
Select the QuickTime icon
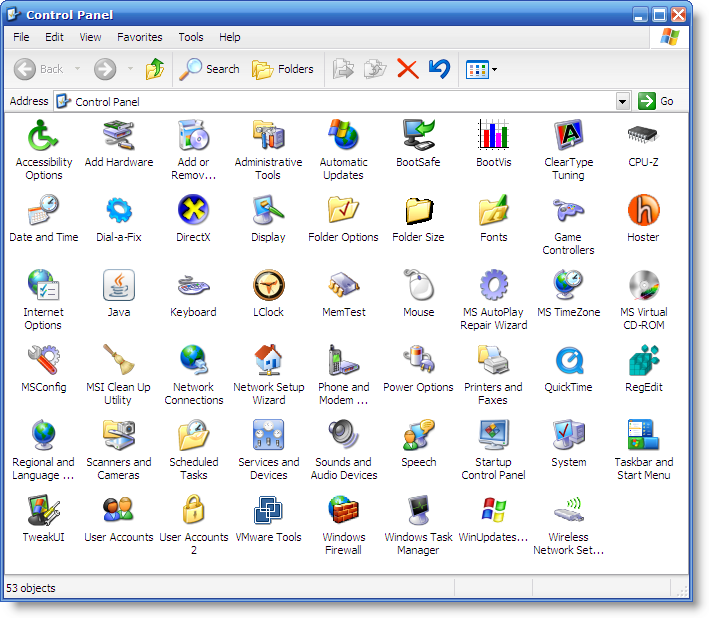(568, 361)
